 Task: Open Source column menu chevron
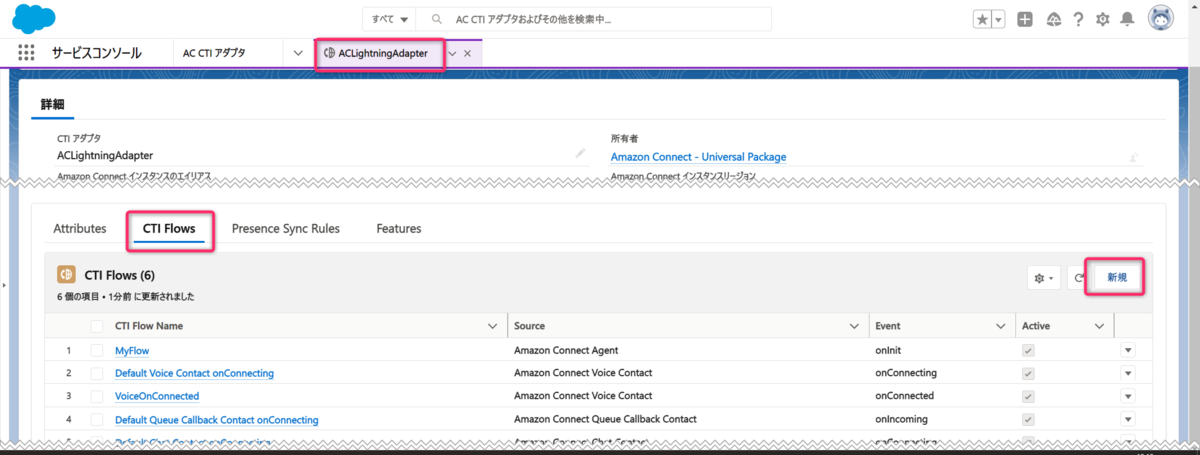(x=854, y=326)
